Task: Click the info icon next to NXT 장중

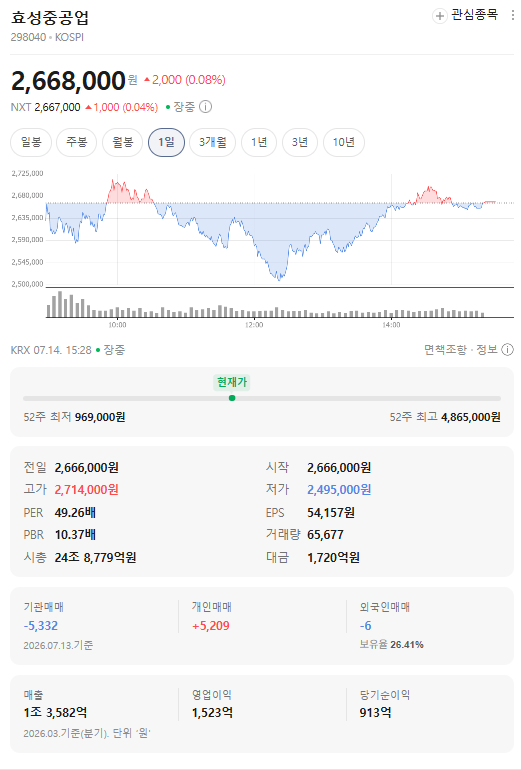Action: 205,107
